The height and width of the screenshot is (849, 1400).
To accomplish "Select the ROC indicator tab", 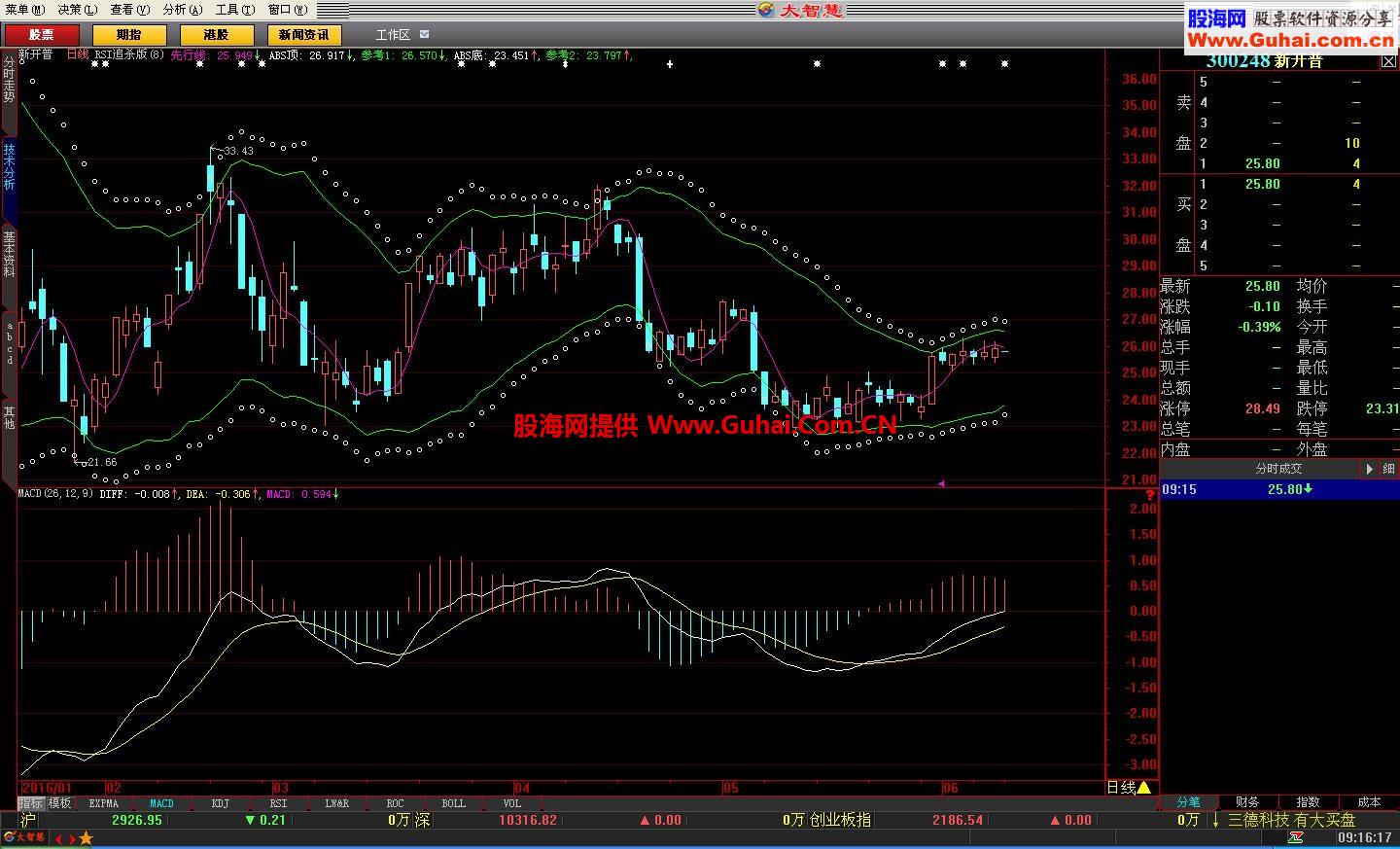I will [395, 803].
